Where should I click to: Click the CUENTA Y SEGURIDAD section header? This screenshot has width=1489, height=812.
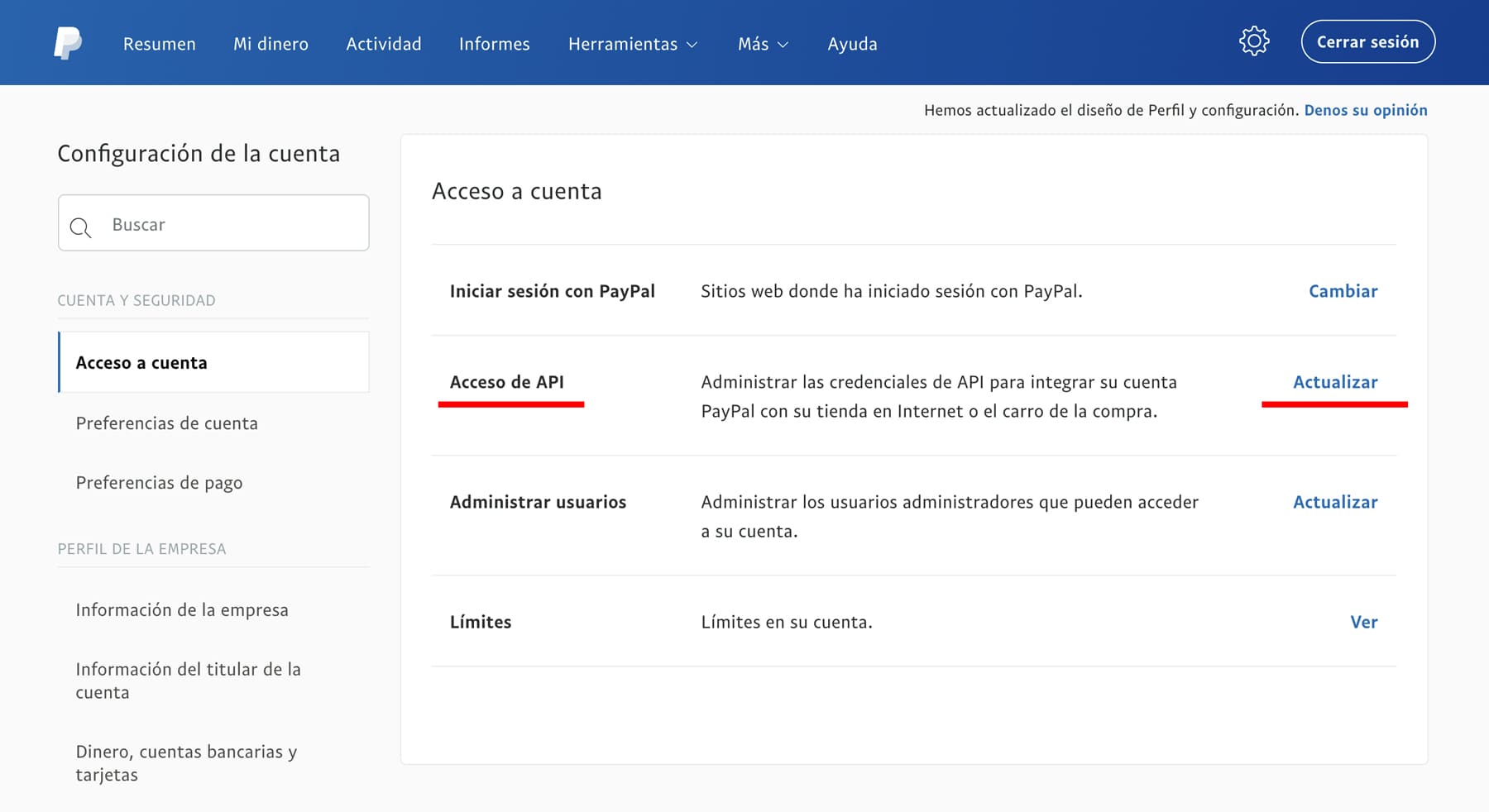(x=136, y=300)
